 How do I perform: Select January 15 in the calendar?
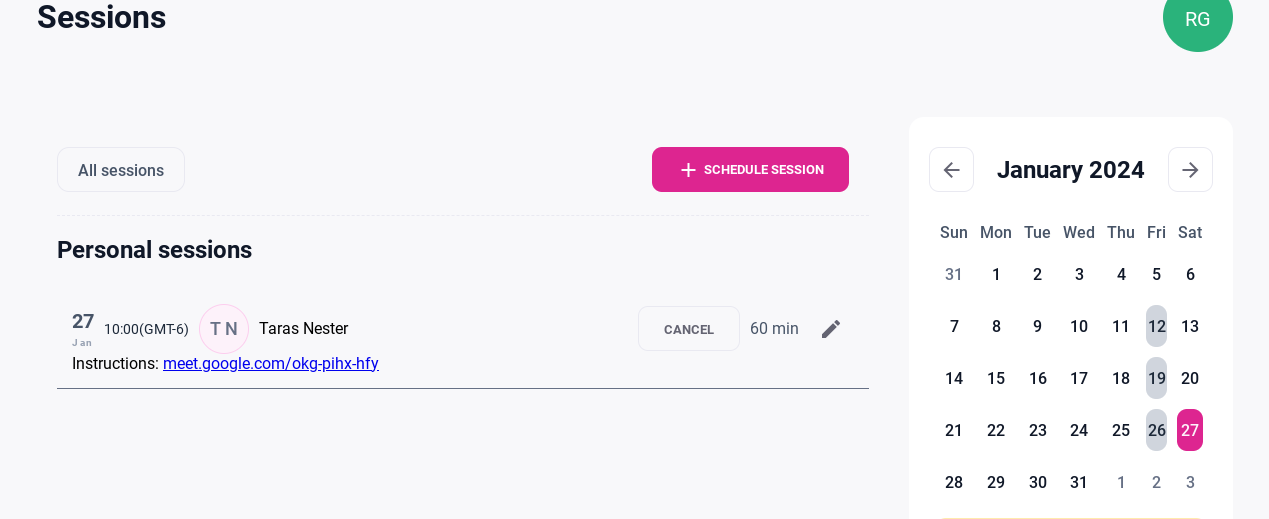tap(996, 378)
